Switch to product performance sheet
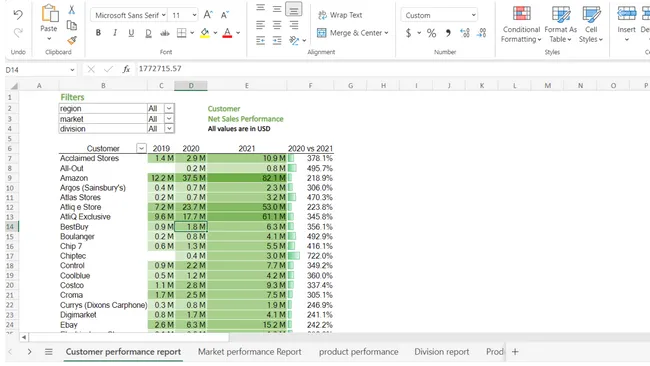This screenshot has height=366, width=650. point(359,352)
